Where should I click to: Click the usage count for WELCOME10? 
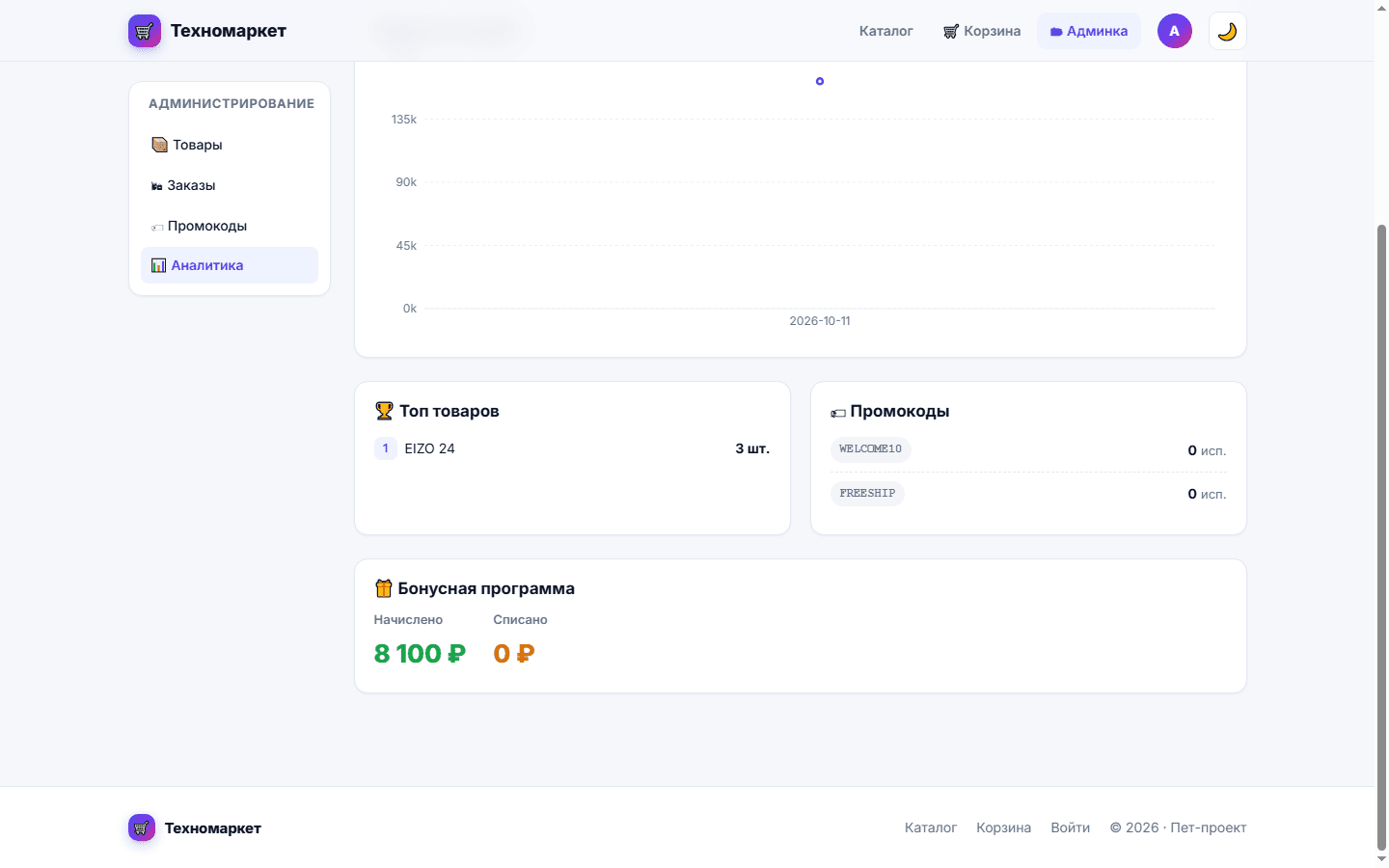point(1207,450)
